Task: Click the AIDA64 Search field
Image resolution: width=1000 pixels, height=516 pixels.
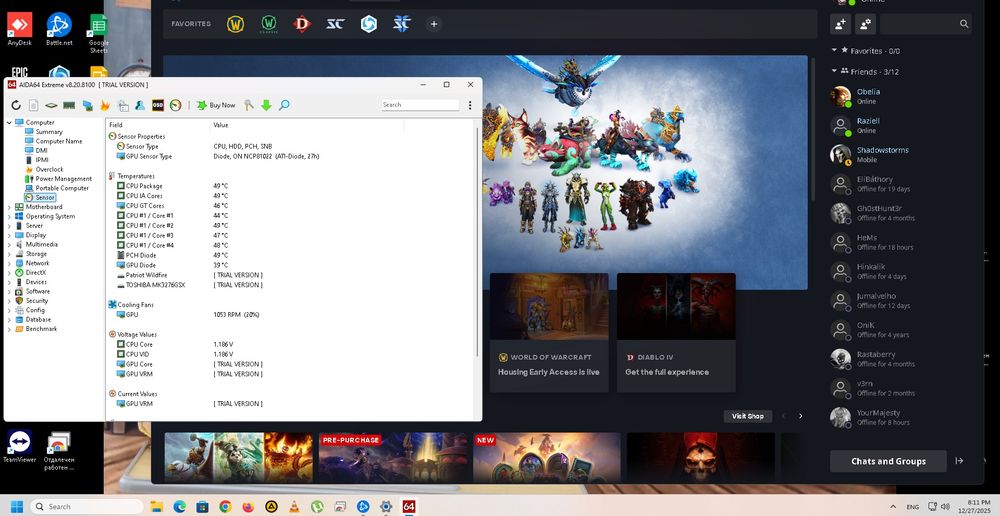Action: (420, 105)
